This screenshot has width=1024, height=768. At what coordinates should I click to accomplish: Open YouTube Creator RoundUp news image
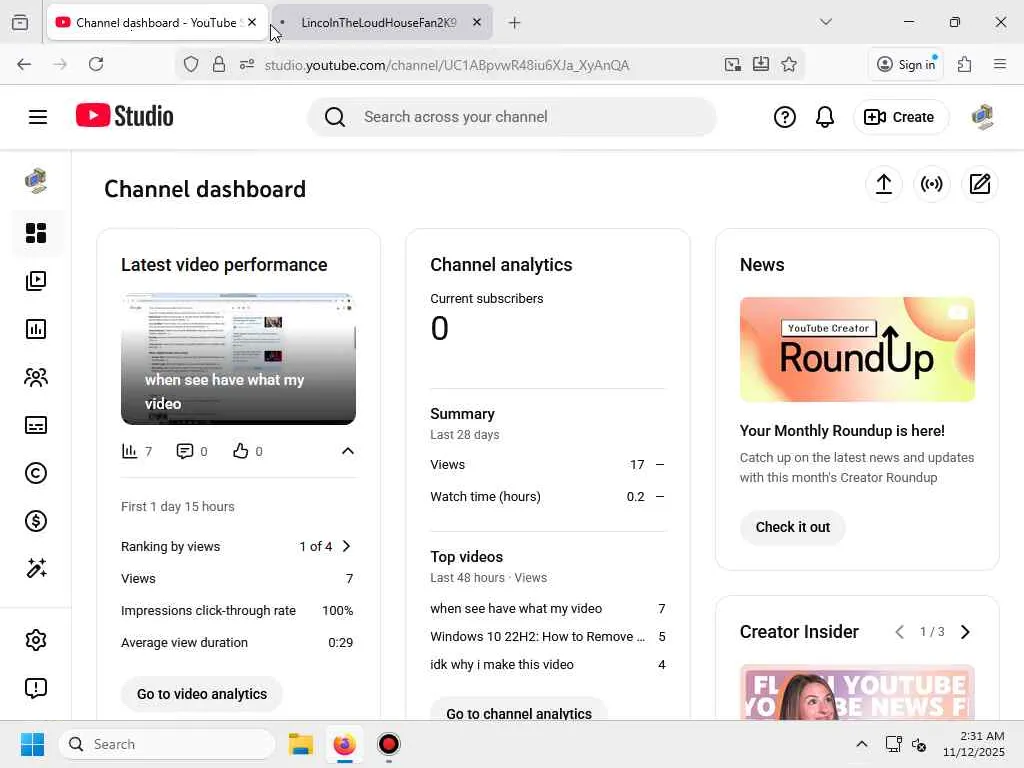click(x=857, y=349)
